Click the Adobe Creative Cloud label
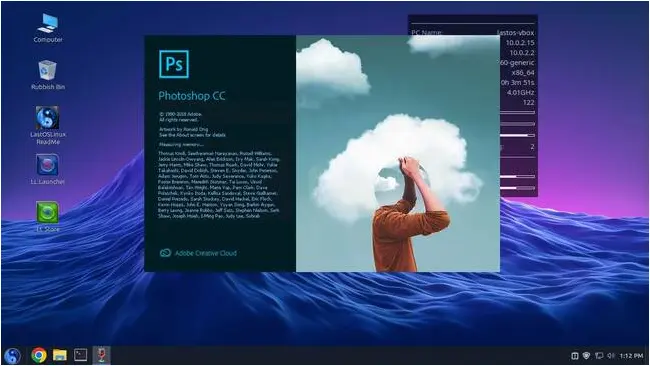The width and height of the screenshot is (650, 366). click(x=206, y=253)
